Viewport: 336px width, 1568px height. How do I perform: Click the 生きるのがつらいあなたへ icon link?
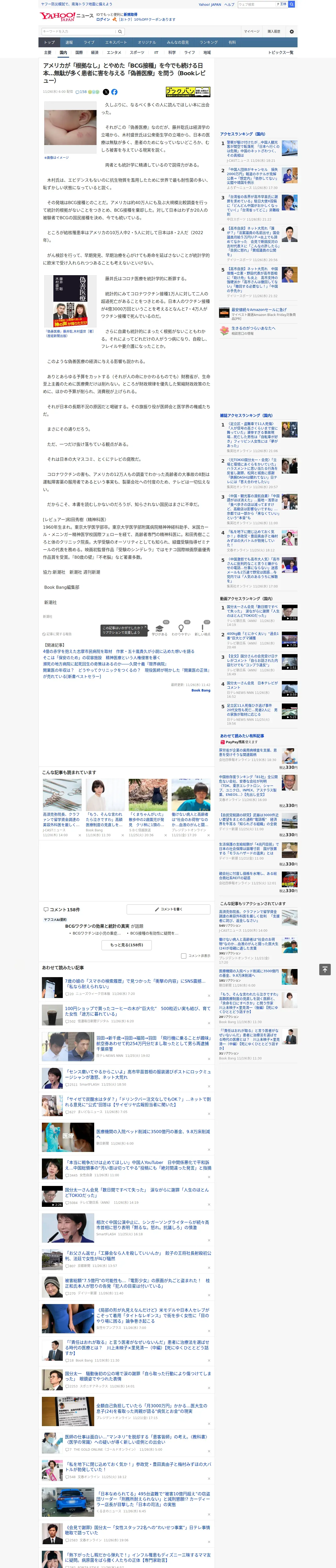(225, 331)
